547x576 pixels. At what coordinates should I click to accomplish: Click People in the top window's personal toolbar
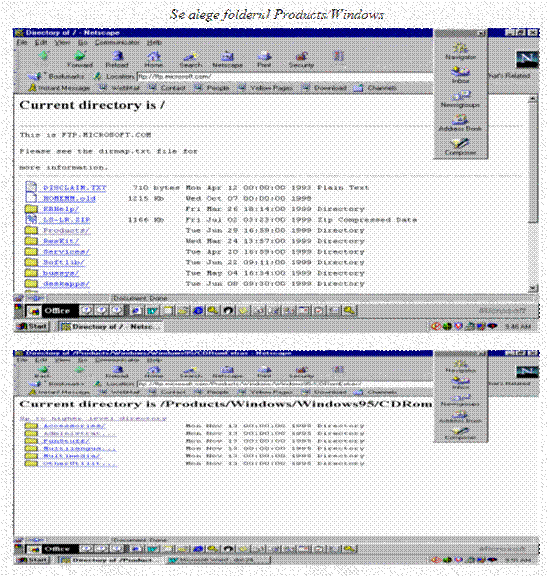point(212,88)
